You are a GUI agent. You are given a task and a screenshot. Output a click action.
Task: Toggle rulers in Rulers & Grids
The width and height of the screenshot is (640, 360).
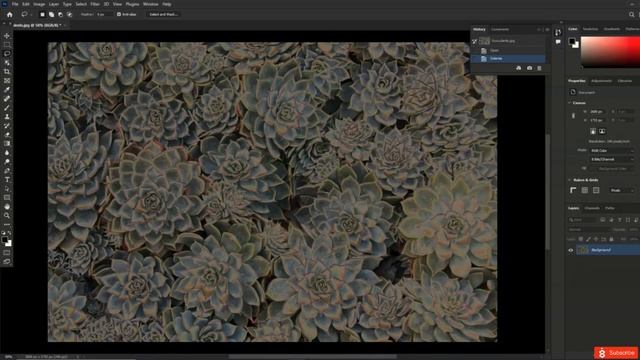coord(573,190)
